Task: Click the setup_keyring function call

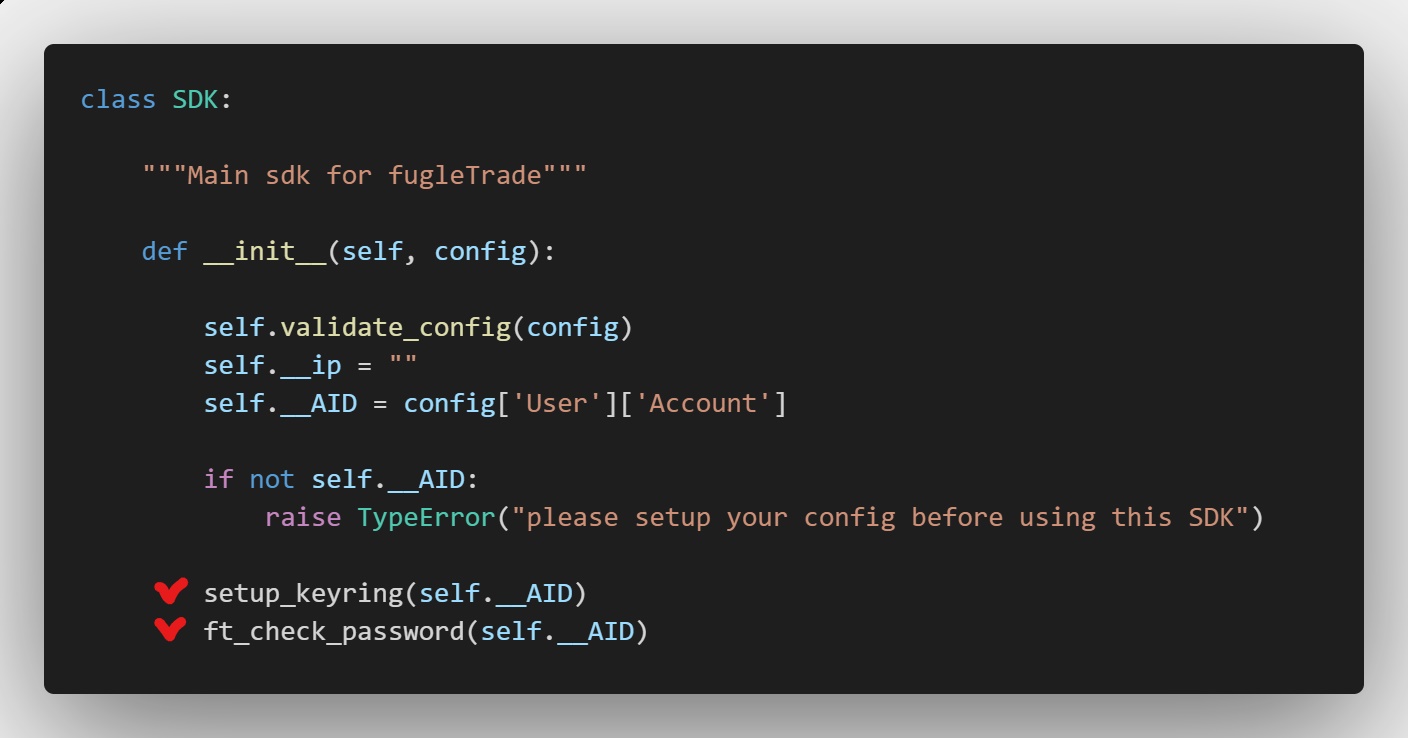Action: [303, 593]
